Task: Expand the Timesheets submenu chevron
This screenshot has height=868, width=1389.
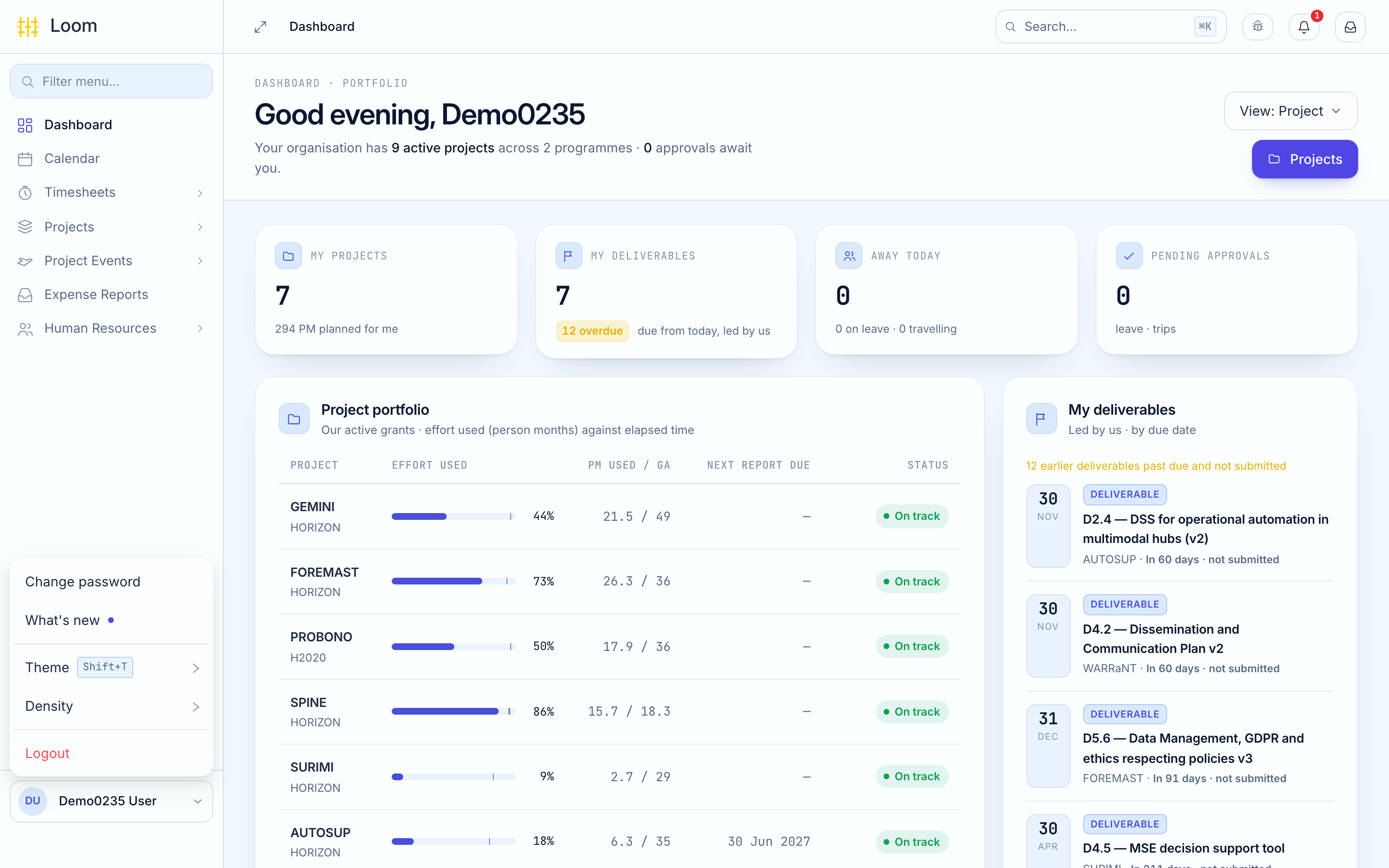Action: click(x=200, y=193)
